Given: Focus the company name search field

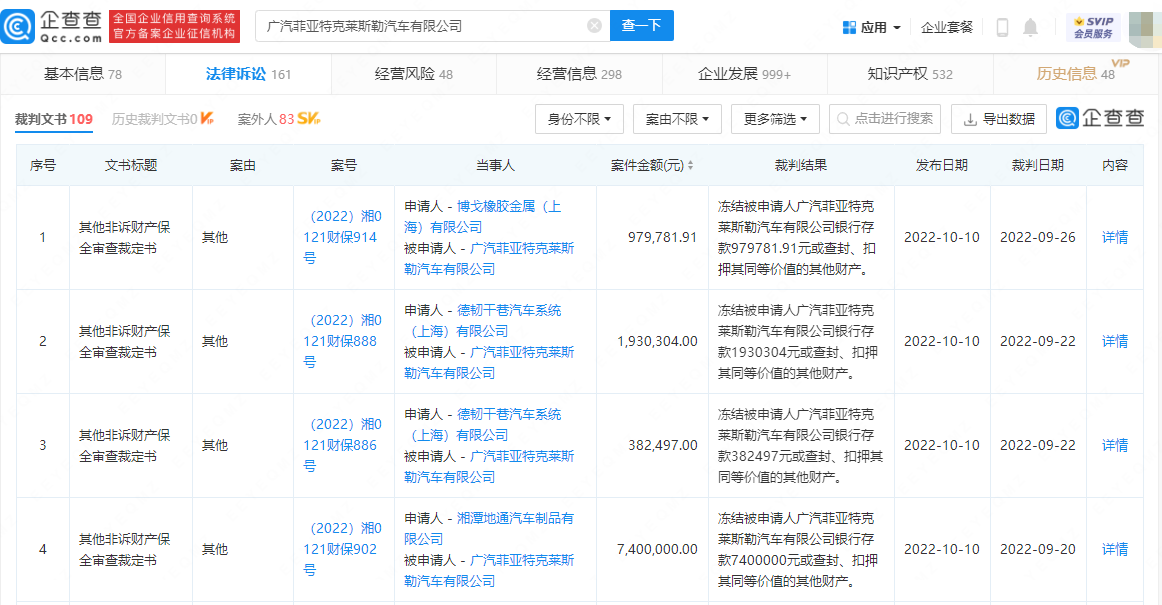Looking at the screenshot, I should (x=433, y=26).
